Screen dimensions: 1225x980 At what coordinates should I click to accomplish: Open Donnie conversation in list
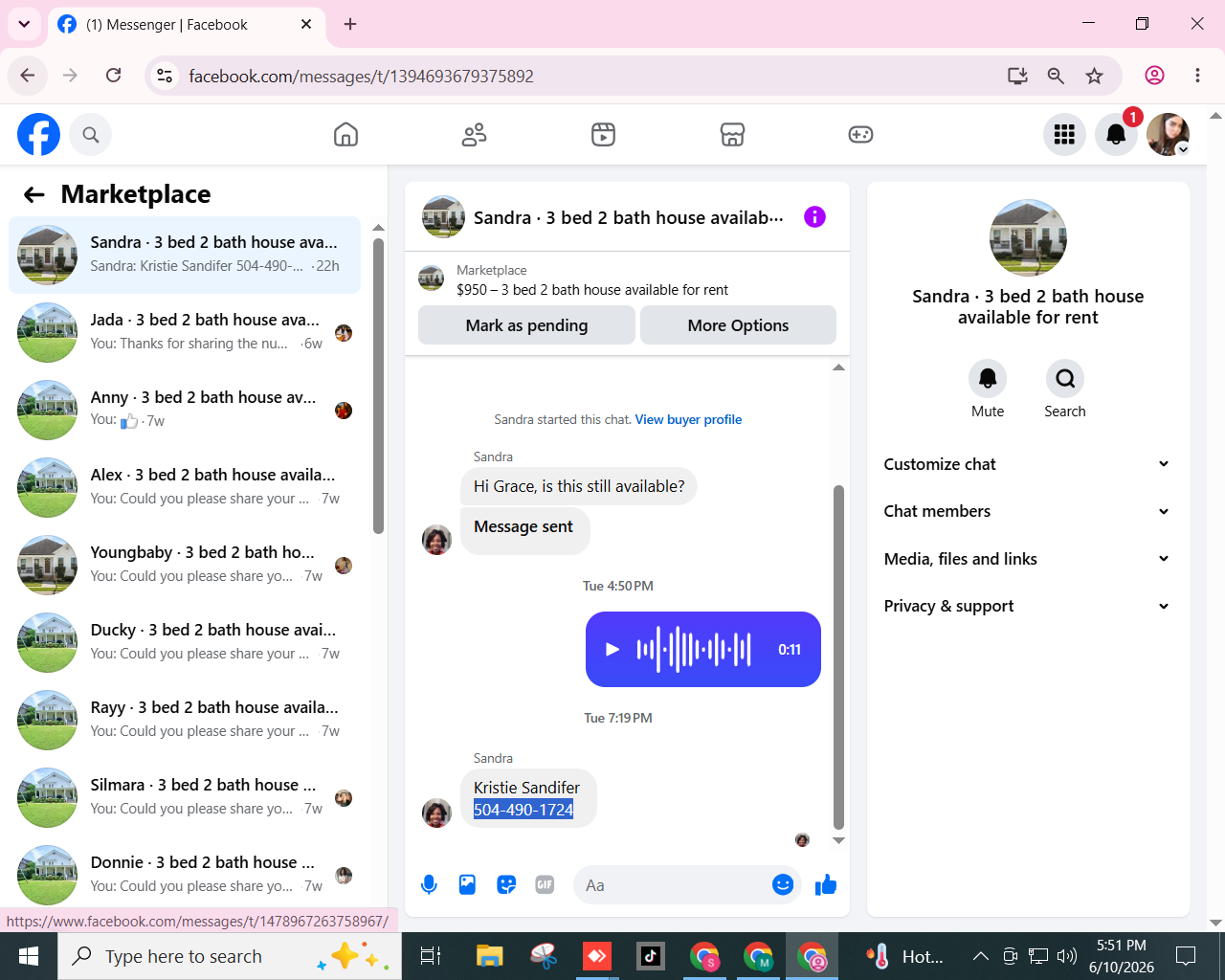click(x=185, y=875)
